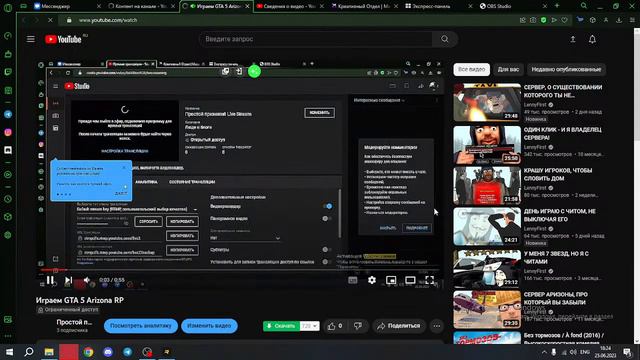Click the Поделиться share button
This screenshot has width=640, height=360.
(x=398, y=326)
